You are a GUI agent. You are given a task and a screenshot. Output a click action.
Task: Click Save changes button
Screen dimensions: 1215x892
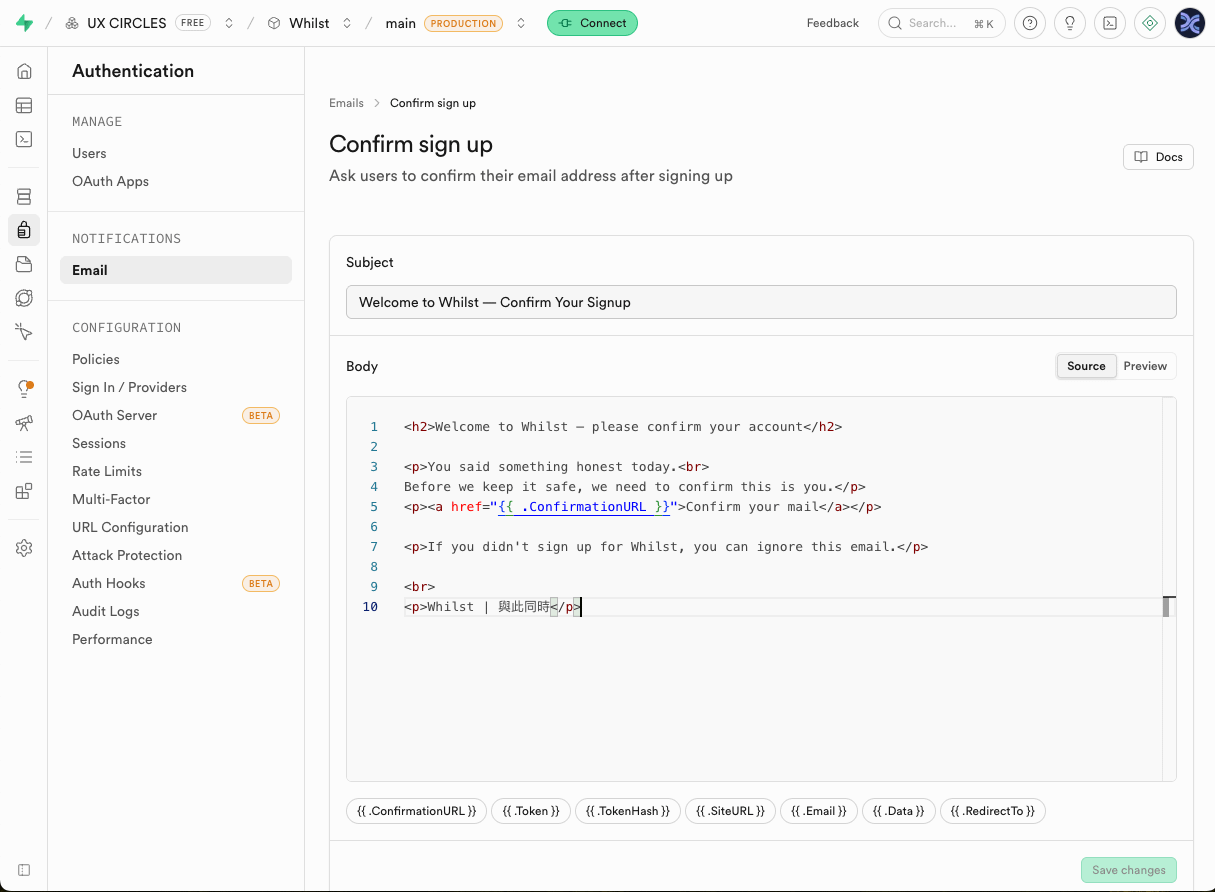1129,870
